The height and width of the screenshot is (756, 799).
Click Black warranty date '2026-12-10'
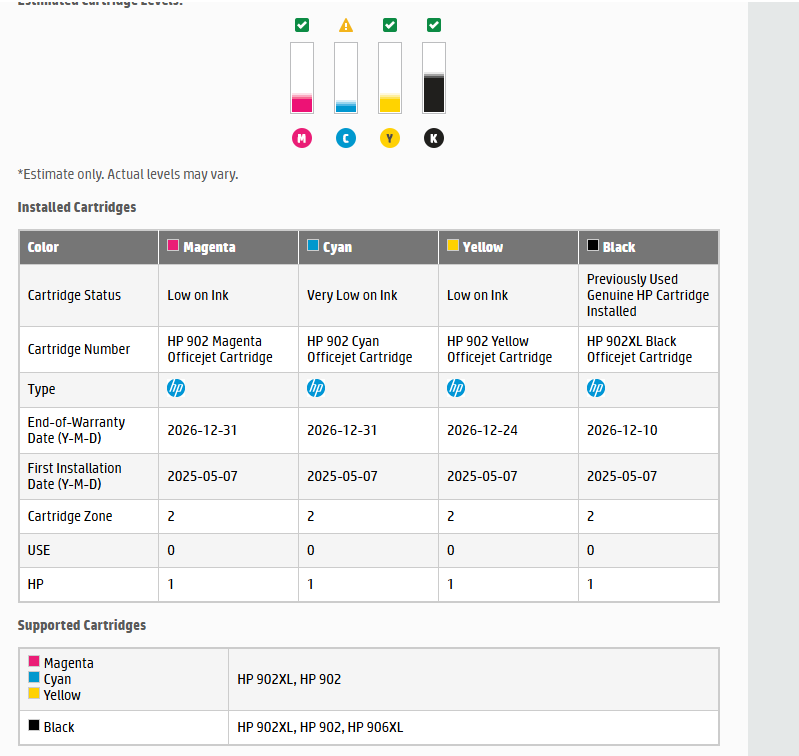coord(622,430)
